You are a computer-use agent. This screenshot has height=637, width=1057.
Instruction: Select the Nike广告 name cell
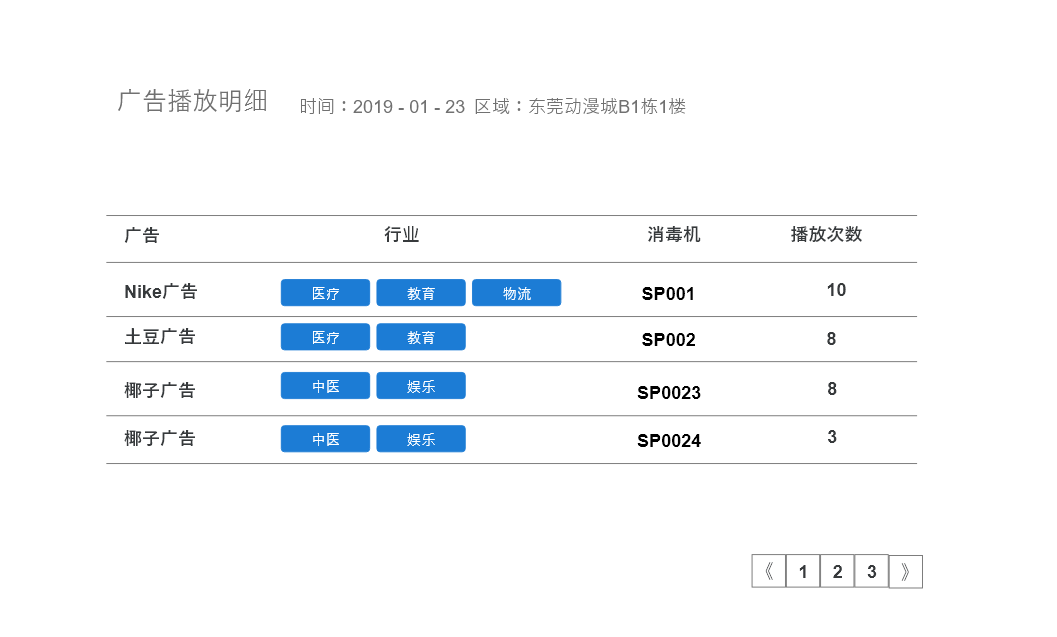pyautogui.click(x=160, y=291)
